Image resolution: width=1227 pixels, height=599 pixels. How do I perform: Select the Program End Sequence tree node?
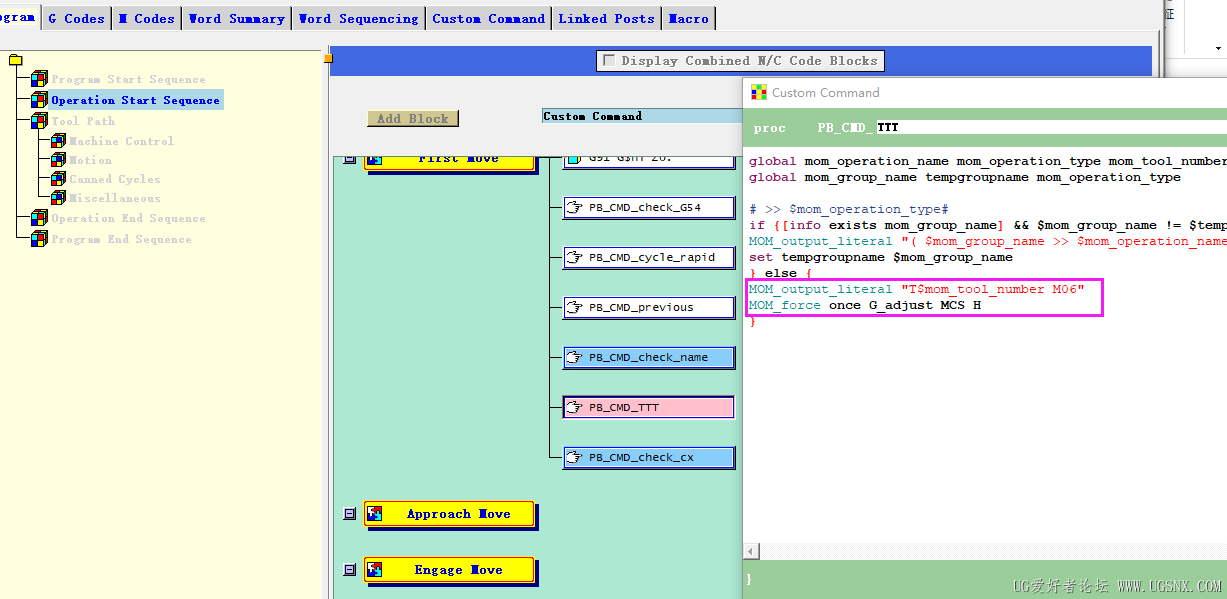pyautogui.click(x=121, y=239)
